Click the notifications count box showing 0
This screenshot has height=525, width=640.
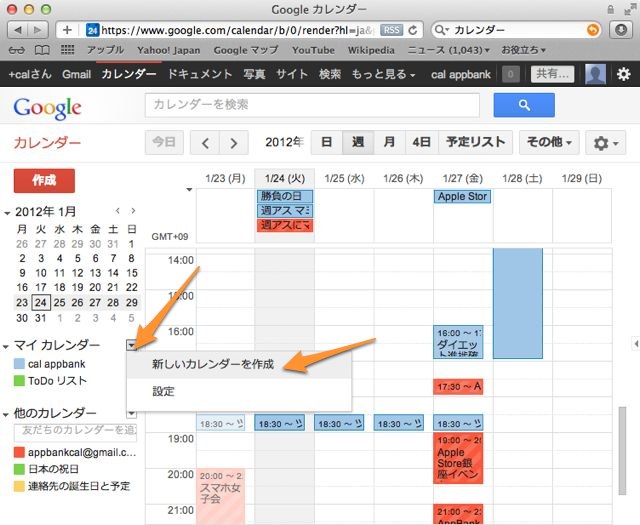coord(510,74)
